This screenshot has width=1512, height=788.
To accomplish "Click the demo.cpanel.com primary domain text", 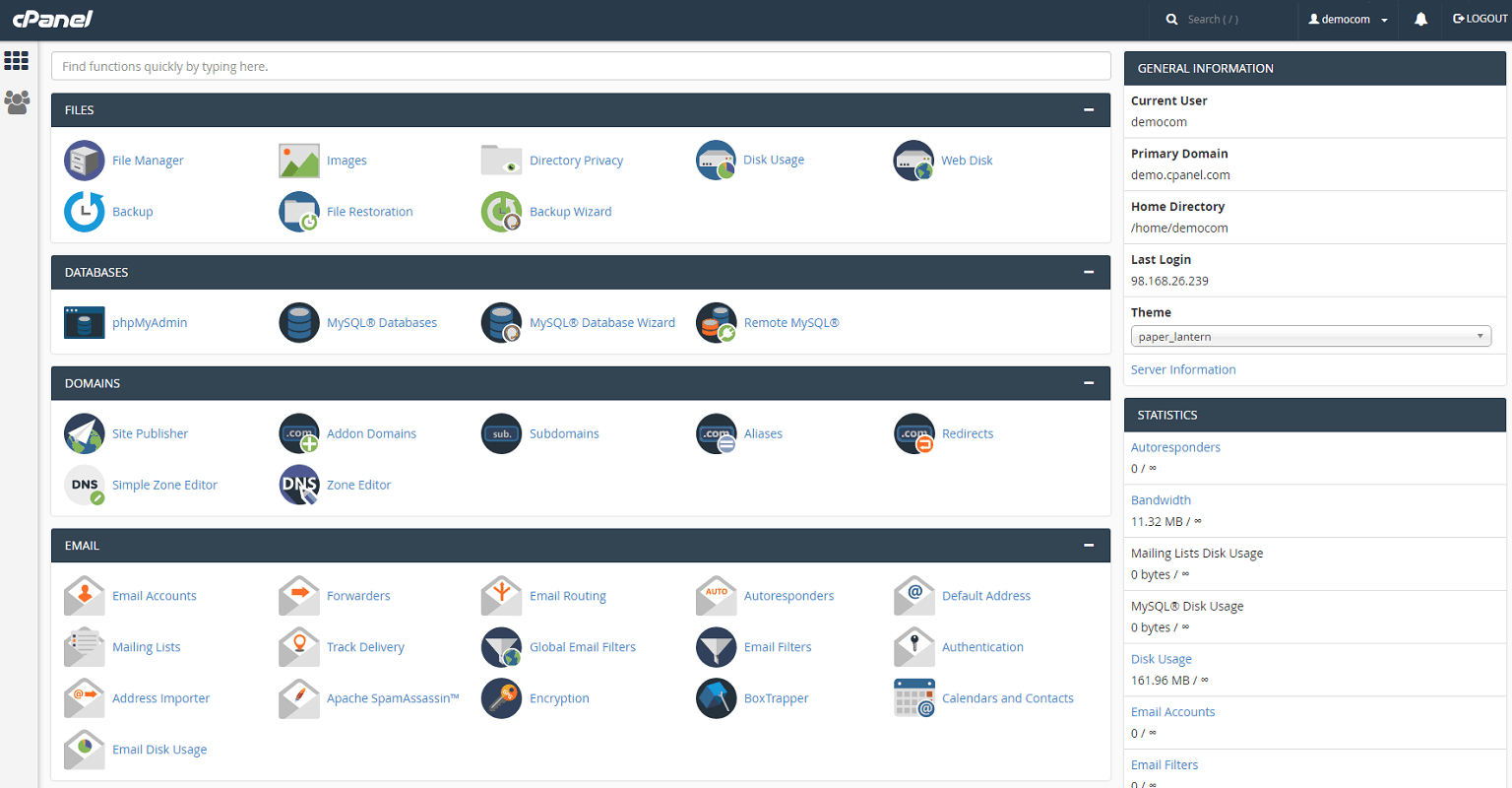I will click(1180, 175).
